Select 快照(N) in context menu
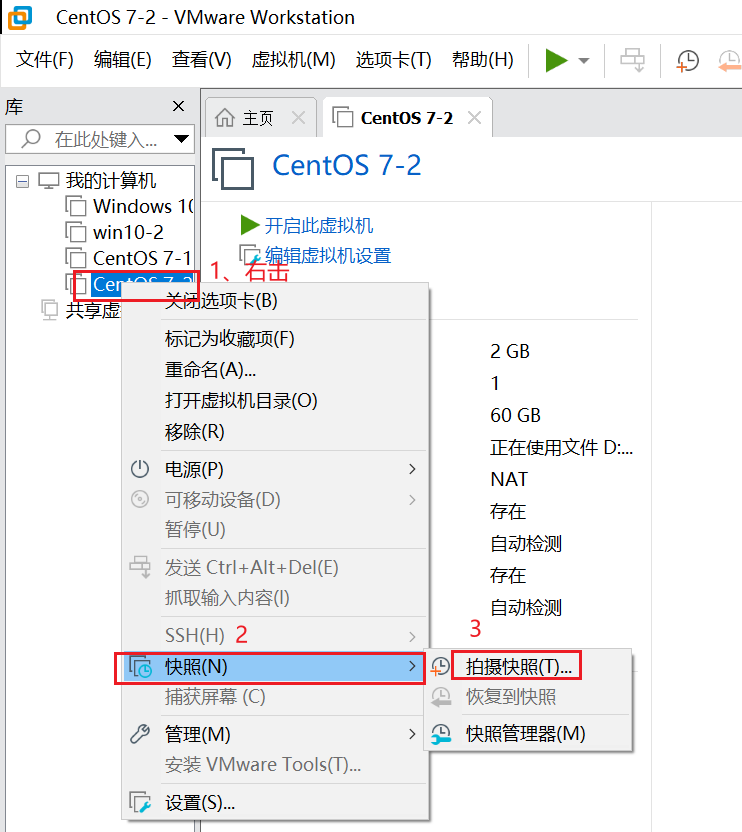 click(x=275, y=667)
